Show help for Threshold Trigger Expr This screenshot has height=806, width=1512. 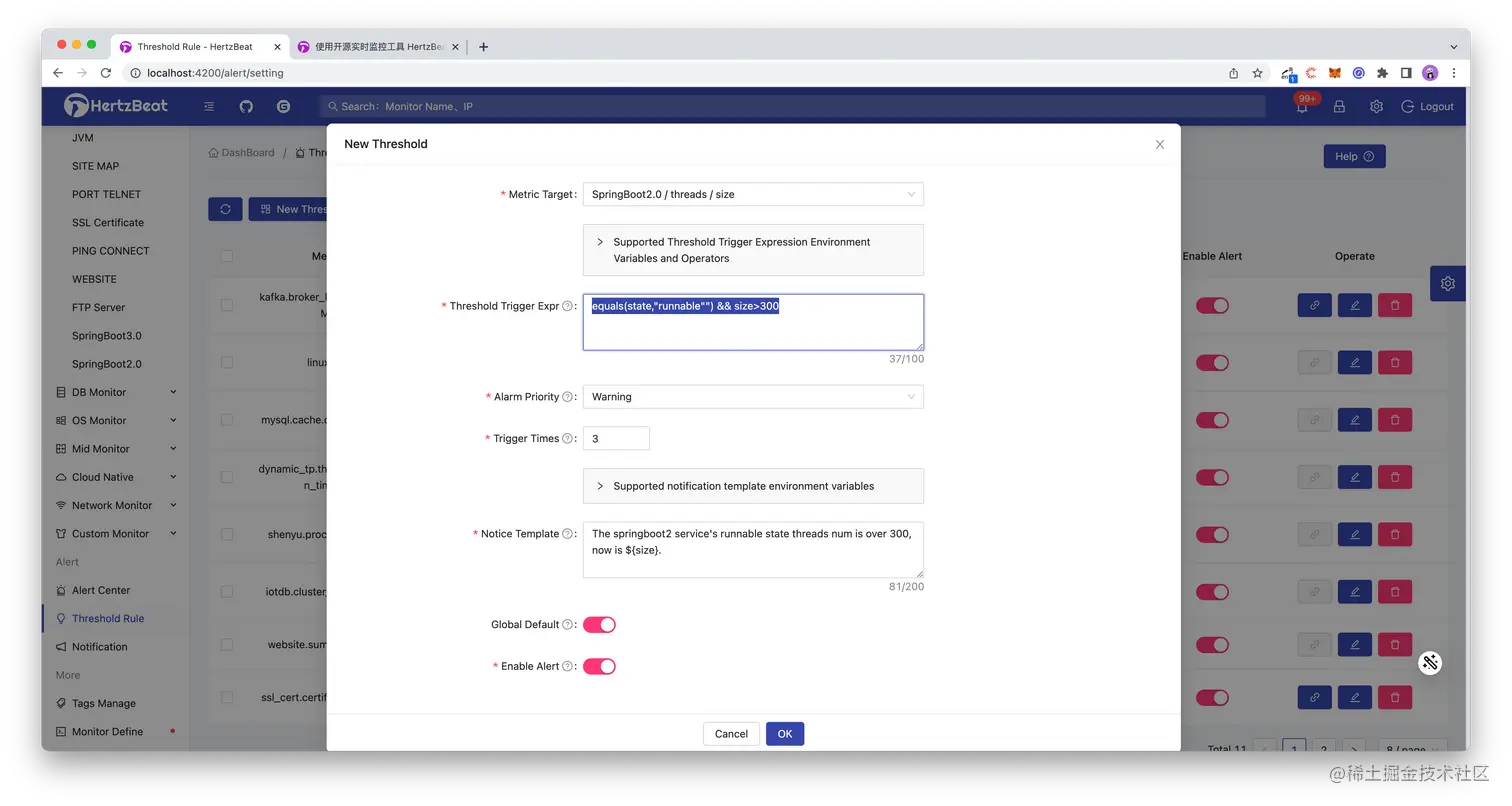point(567,306)
